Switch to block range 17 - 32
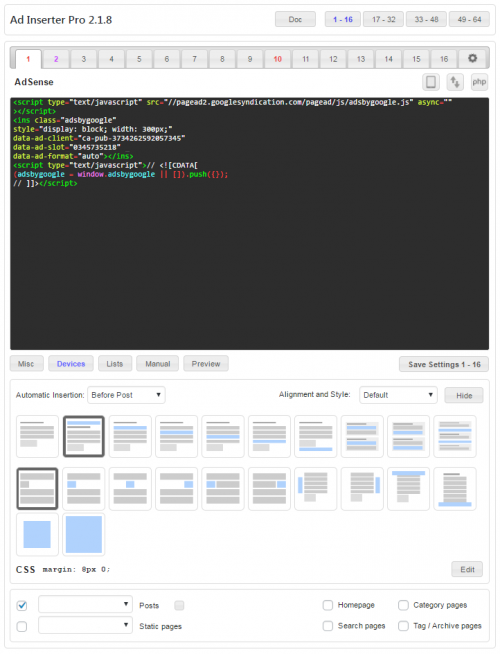 pos(383,19)
